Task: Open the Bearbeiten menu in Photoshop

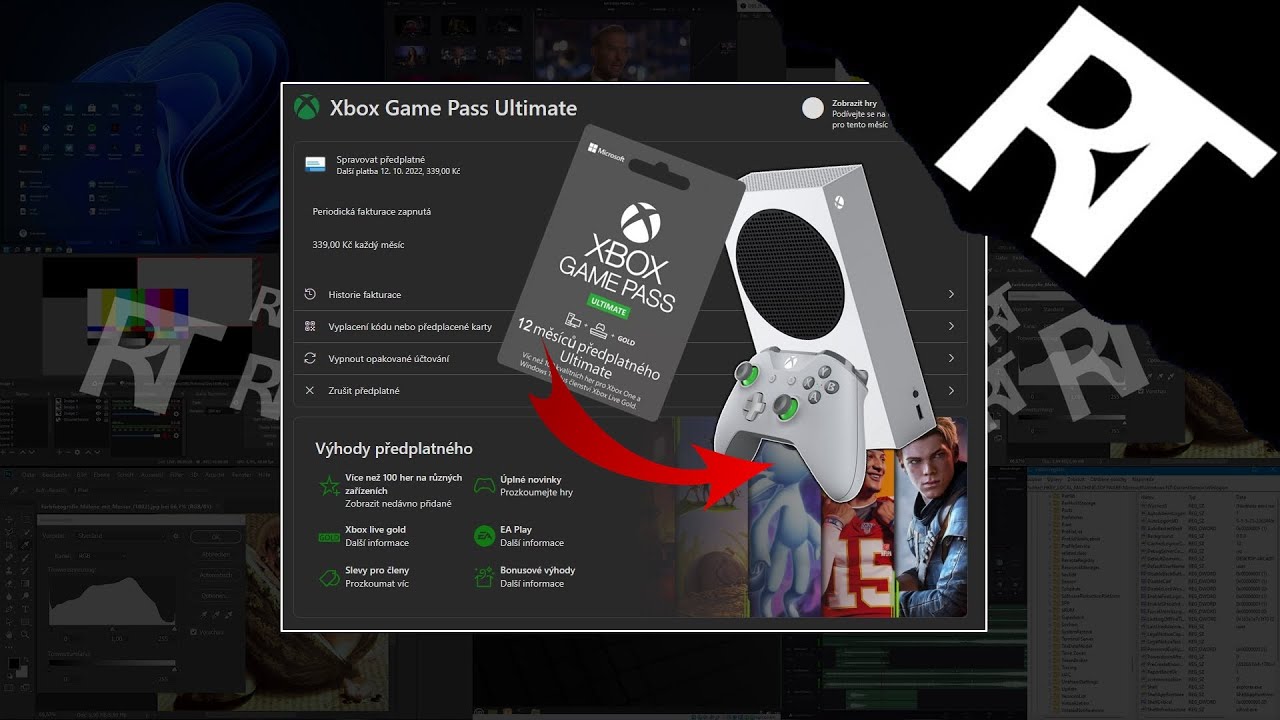Action: (x=55, y=475)
